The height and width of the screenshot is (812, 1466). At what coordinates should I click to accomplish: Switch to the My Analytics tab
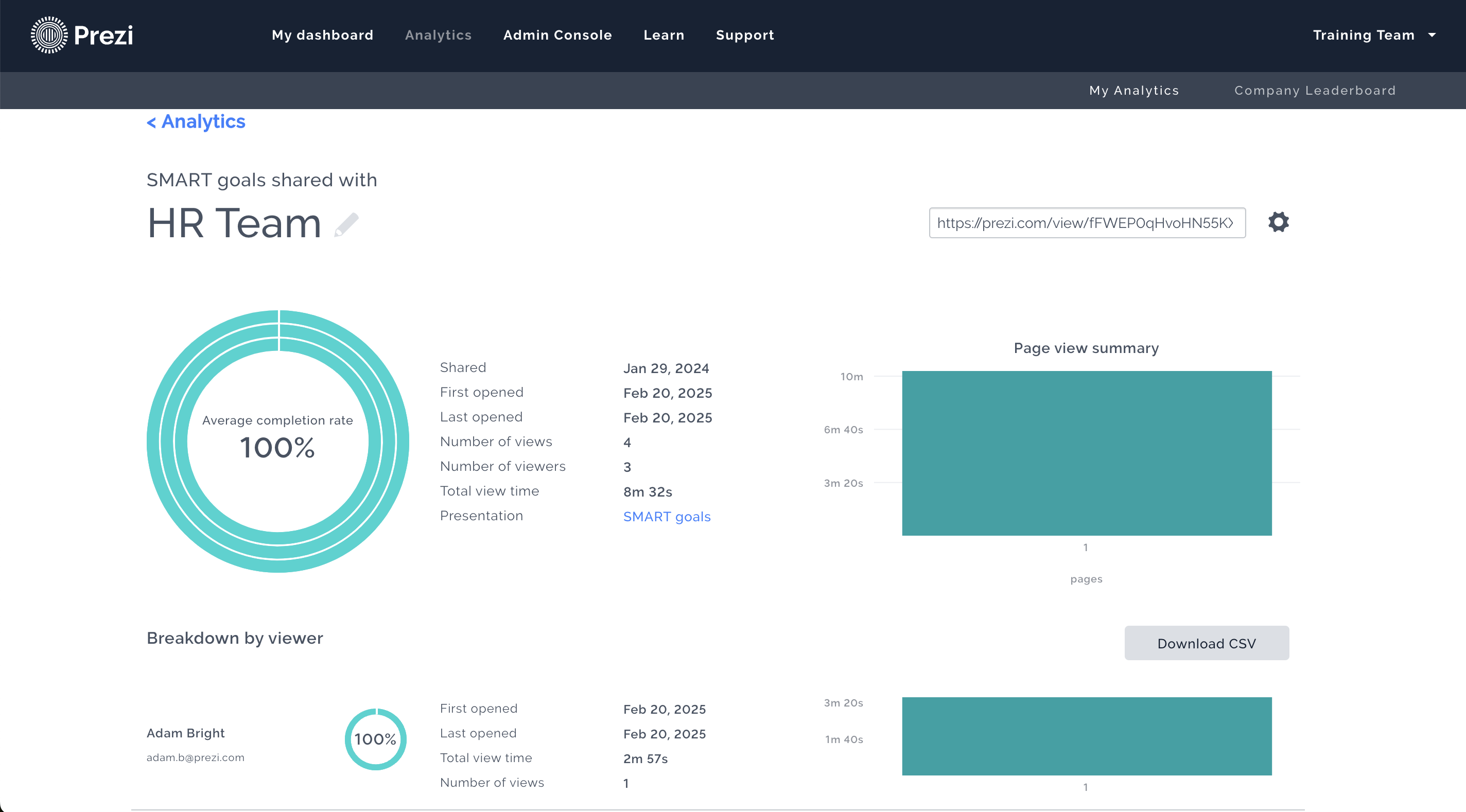1133,91
